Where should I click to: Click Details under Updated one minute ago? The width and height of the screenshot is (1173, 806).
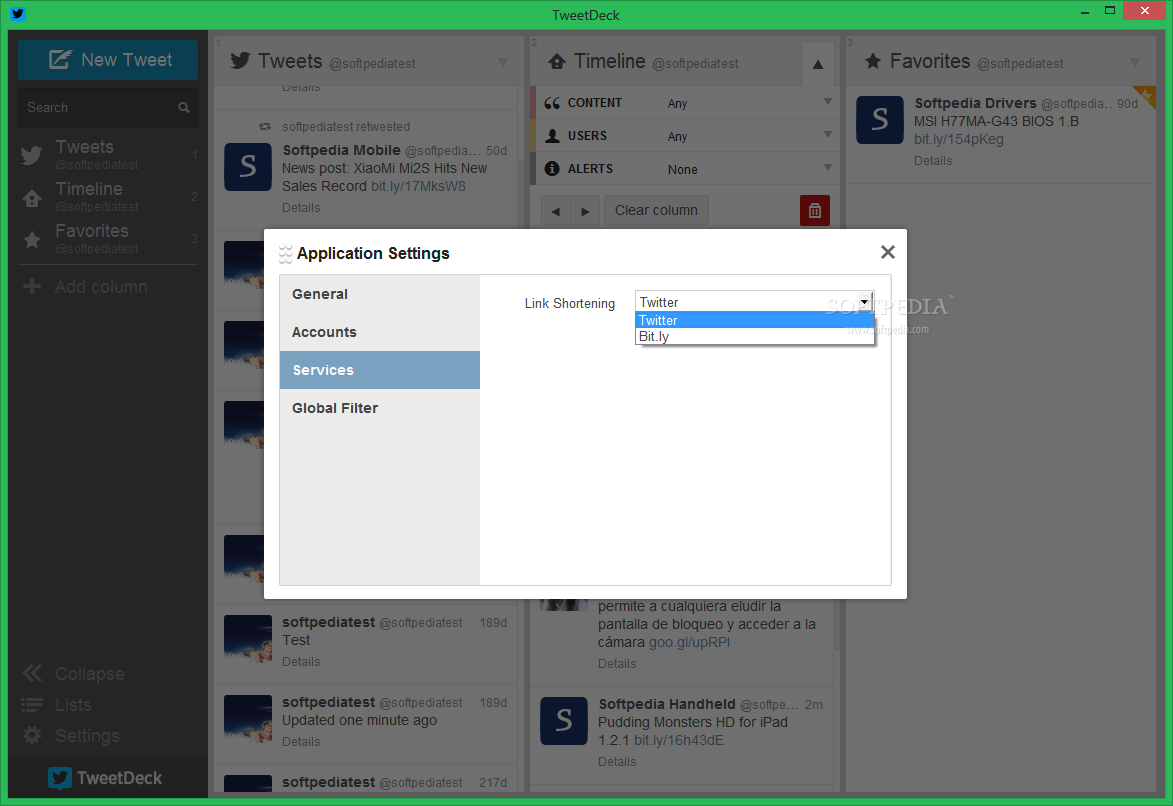tap(301, 742)
